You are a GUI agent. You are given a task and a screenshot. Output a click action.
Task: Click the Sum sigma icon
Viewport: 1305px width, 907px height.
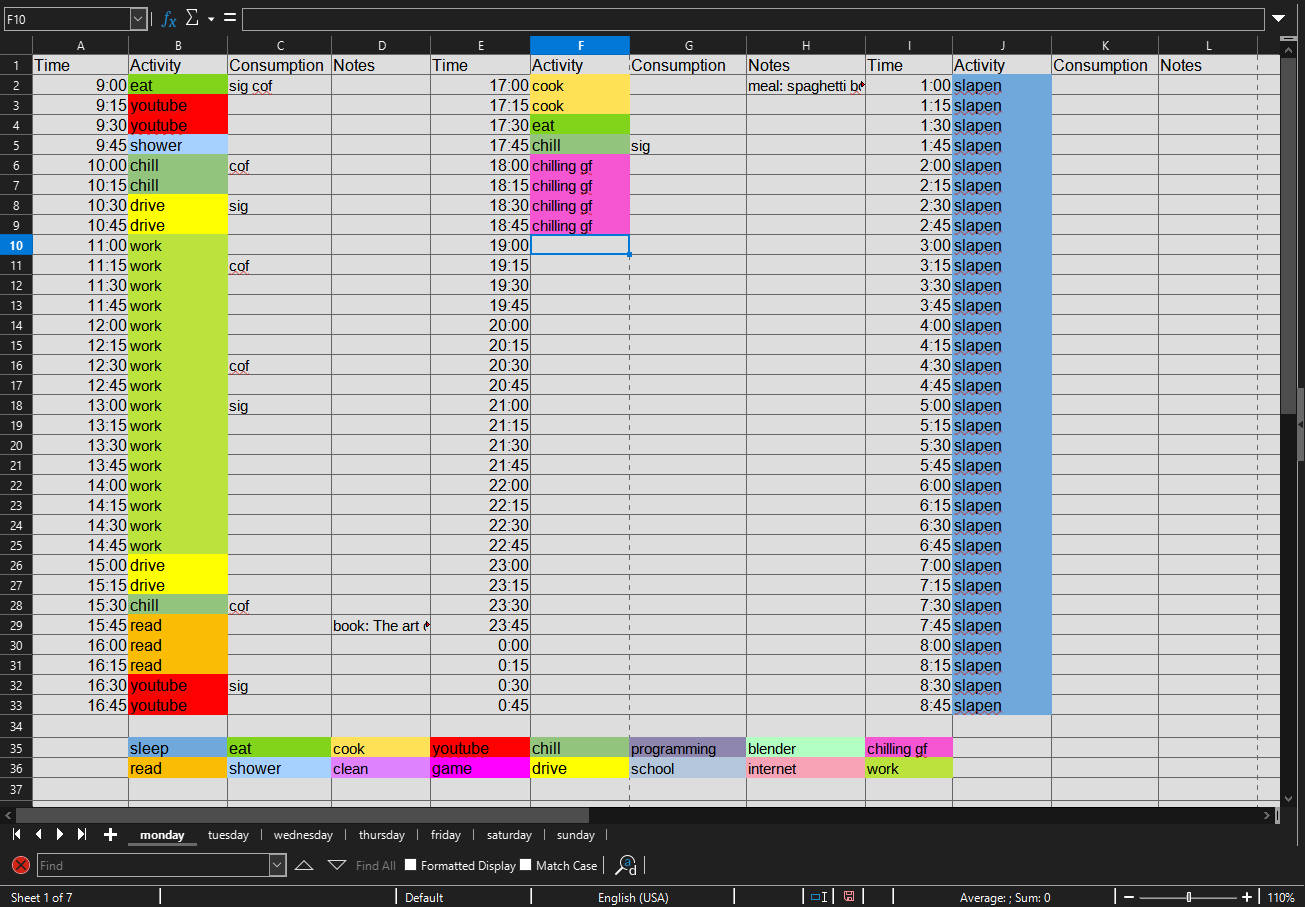192,18
